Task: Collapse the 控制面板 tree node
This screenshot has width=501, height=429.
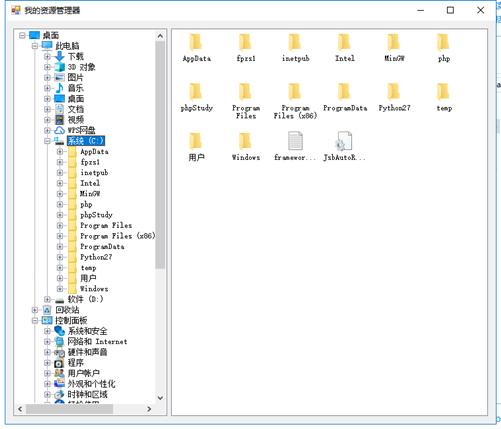Action: [x=35, y=321]
